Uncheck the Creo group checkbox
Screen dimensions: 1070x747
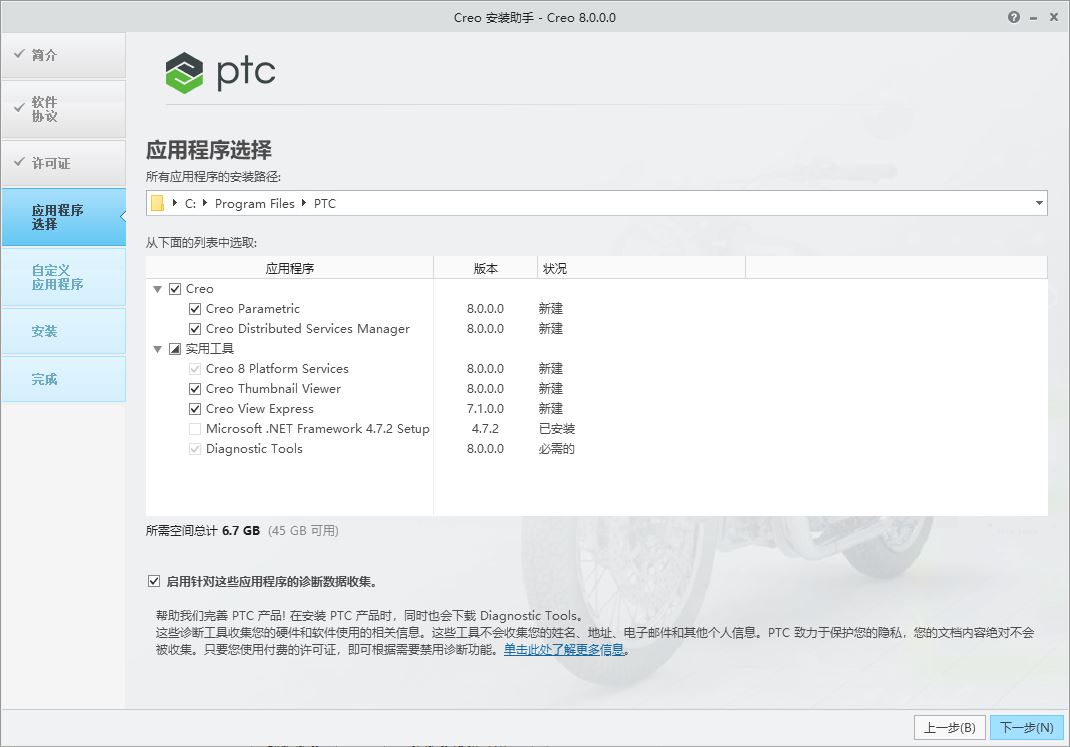(175, 289)
